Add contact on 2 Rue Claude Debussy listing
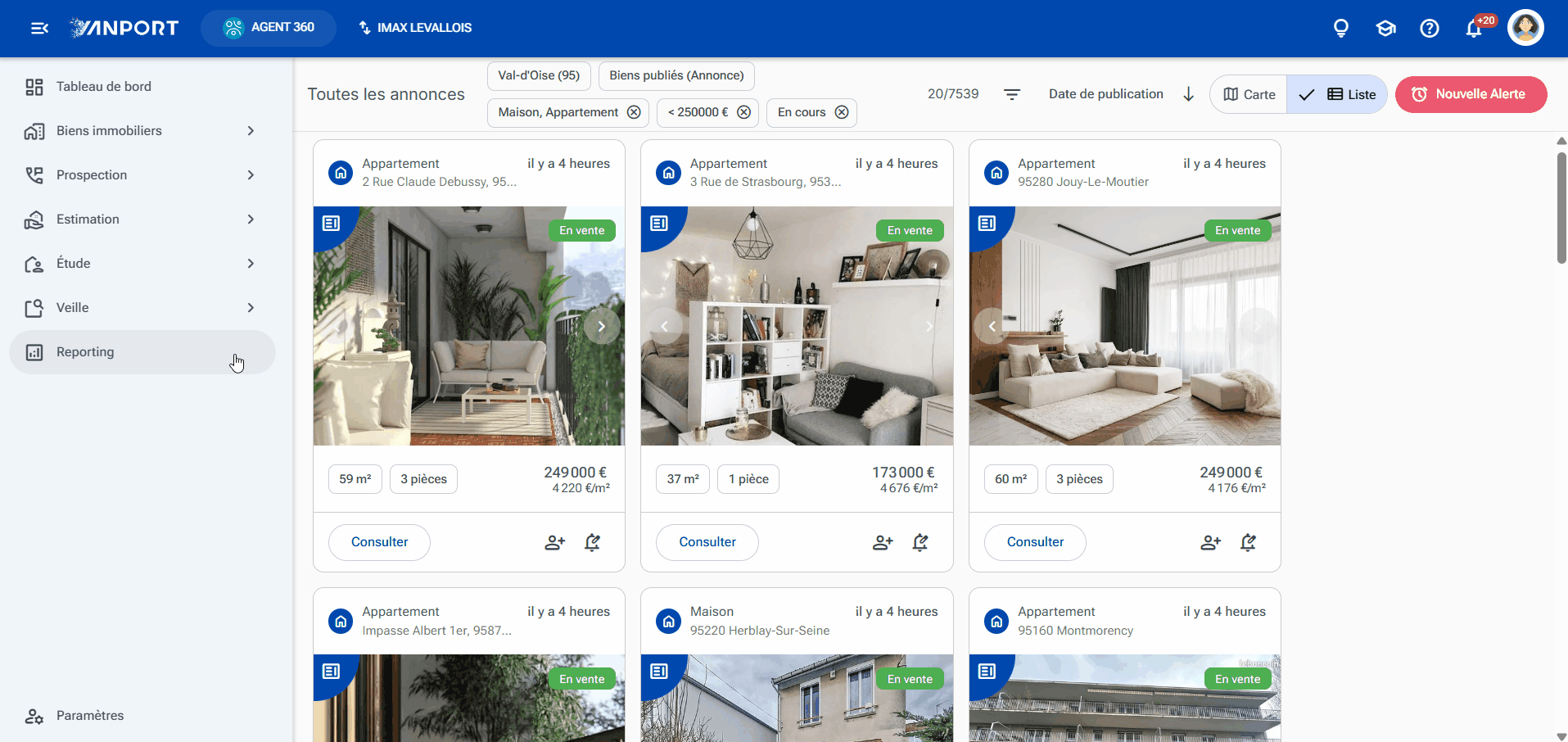This screenshot has width=1568, height=742. 555,542
